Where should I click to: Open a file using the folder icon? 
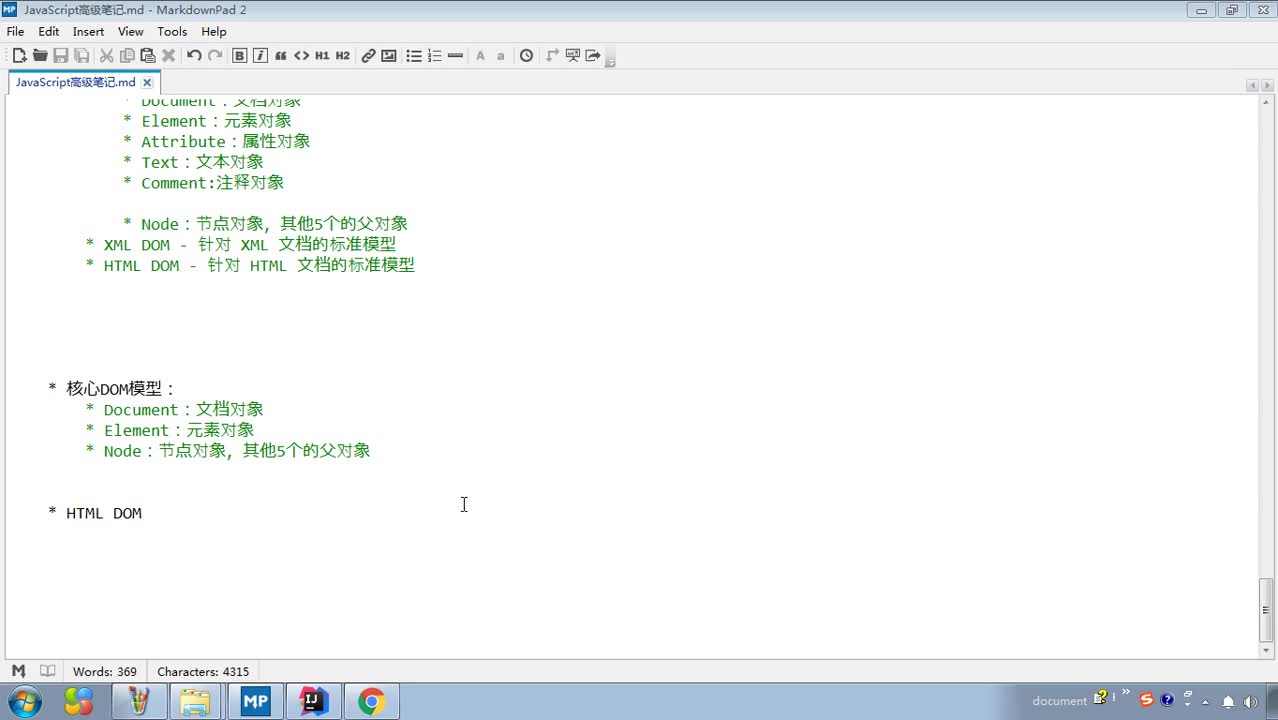[40, 56]
